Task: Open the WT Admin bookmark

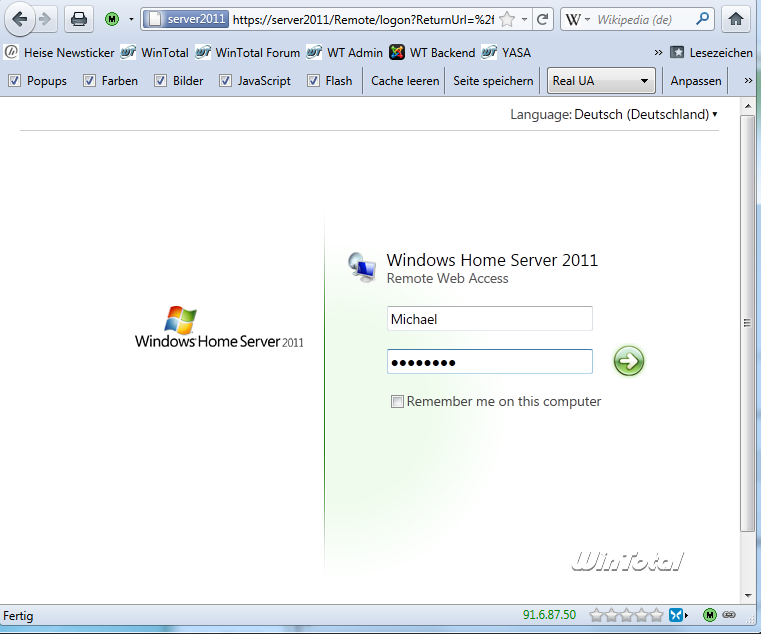Action: pos(345,52)
